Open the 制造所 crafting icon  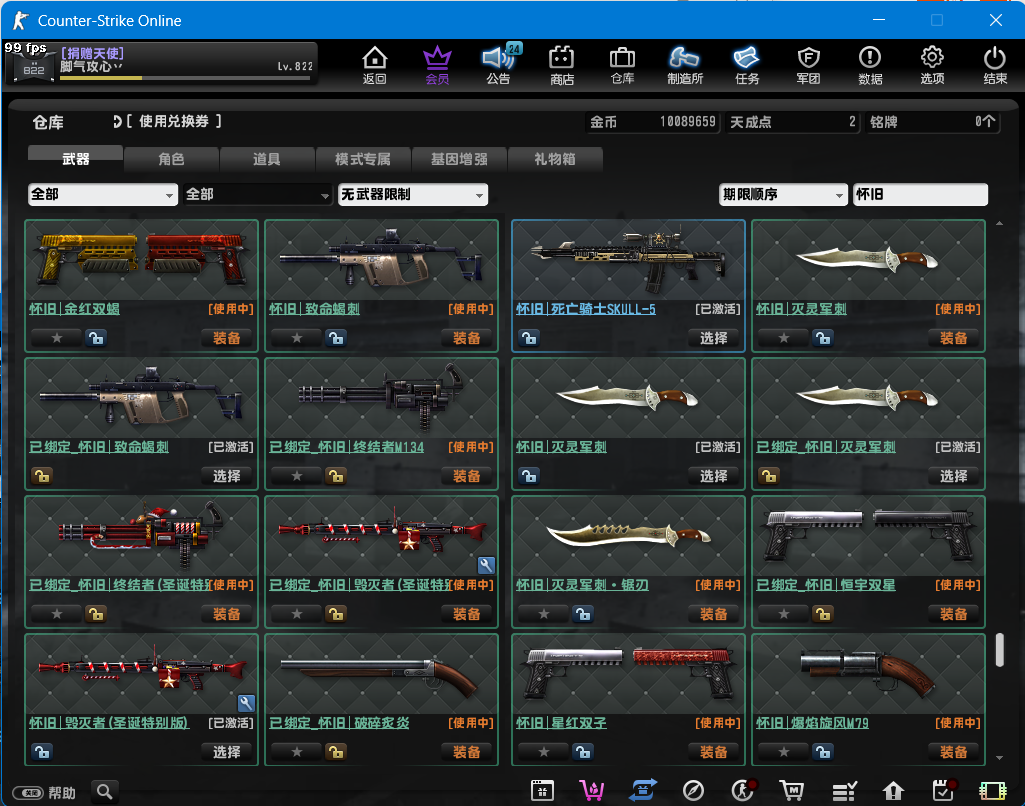tap(684, 65)
